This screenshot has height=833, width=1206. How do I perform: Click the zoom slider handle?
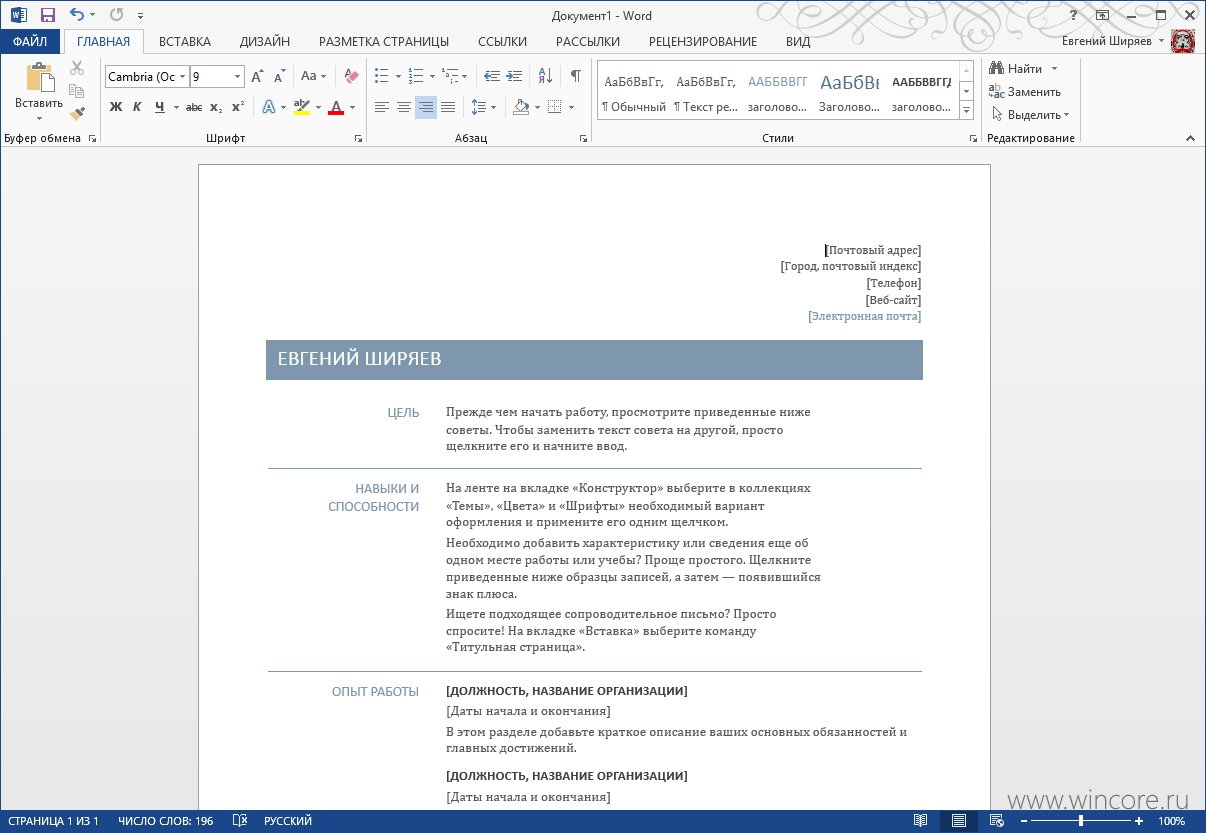(1081, 821)
